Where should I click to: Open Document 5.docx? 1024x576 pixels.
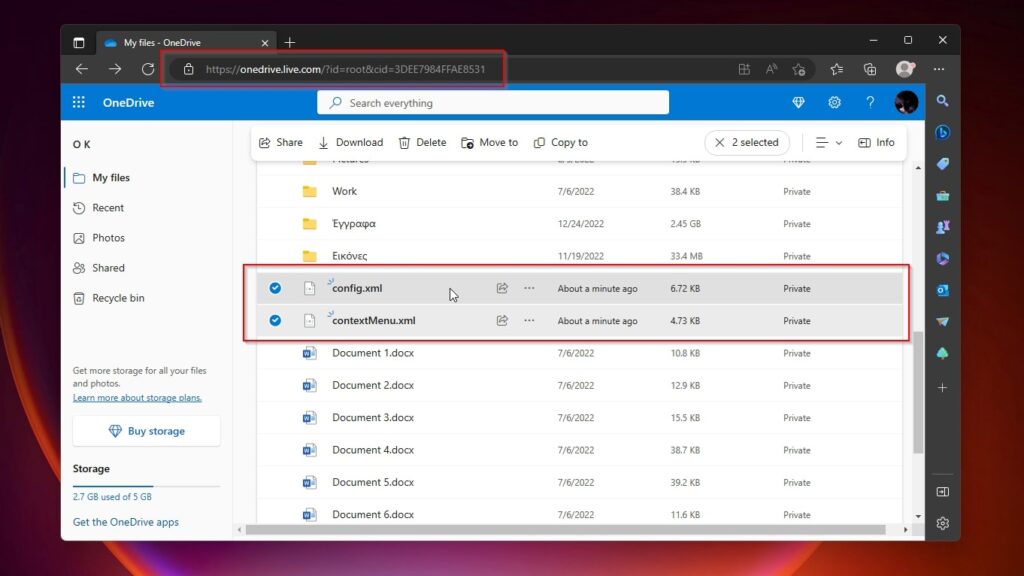[373, 482]
